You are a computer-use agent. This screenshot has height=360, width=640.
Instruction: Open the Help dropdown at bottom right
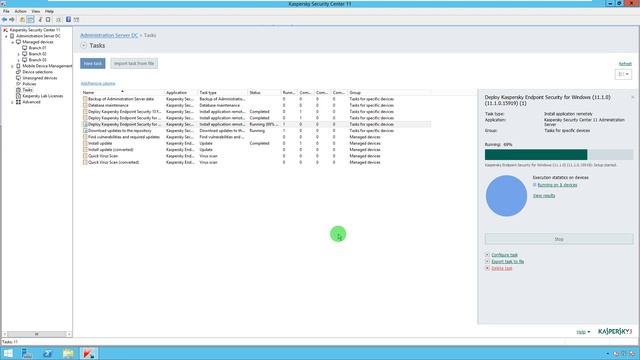point(583,332)
